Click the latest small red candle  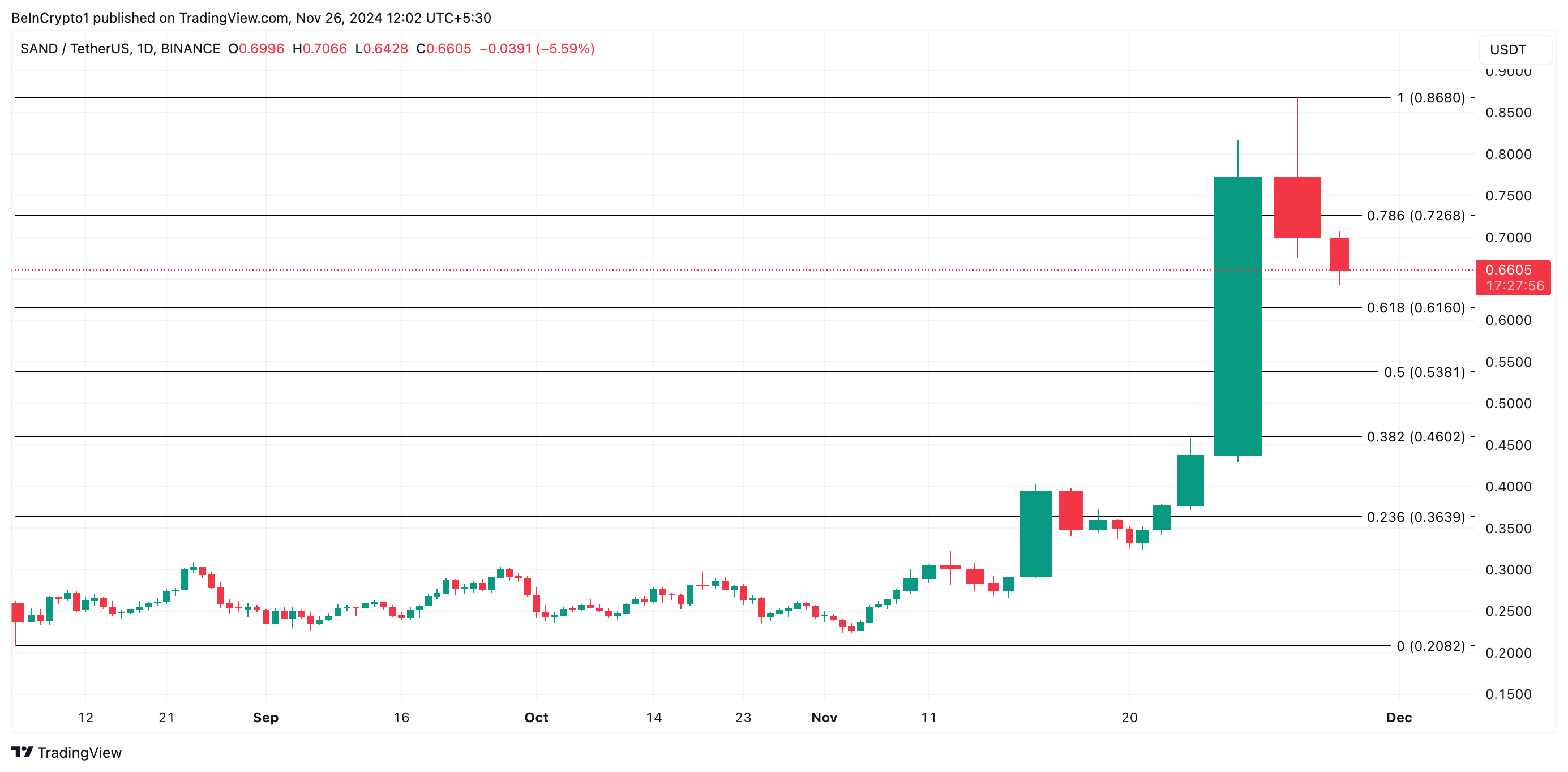[x=1339, y=254]
